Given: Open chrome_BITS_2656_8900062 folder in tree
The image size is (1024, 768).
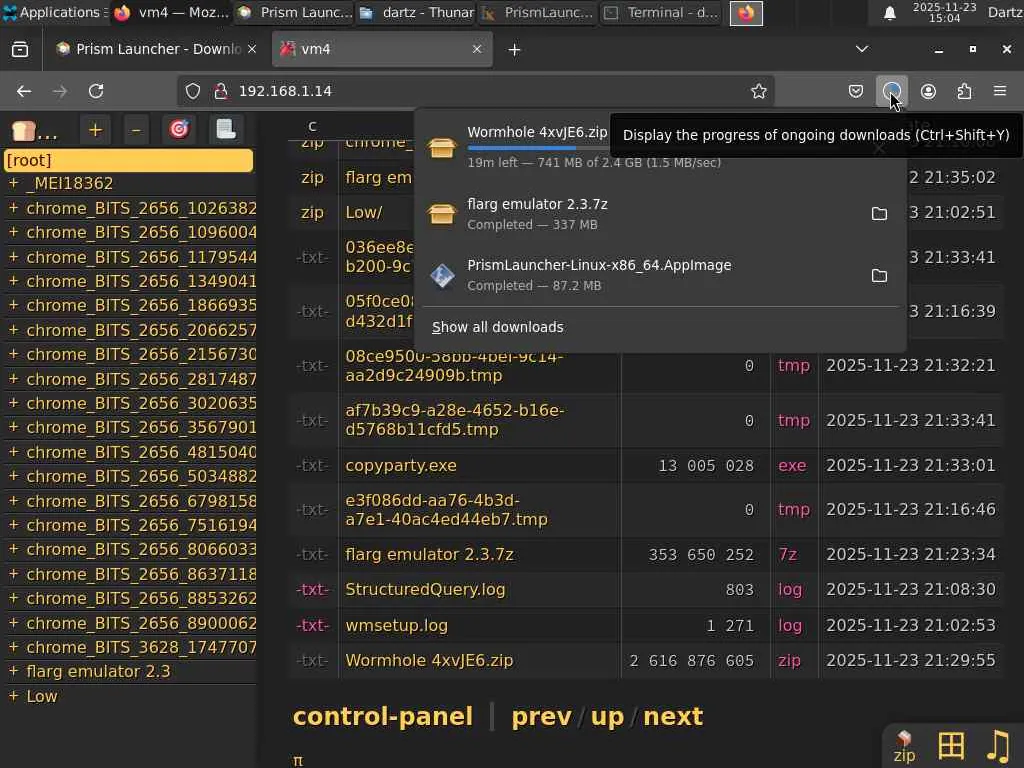Looking at the screenshot, I should click(142, 623).
